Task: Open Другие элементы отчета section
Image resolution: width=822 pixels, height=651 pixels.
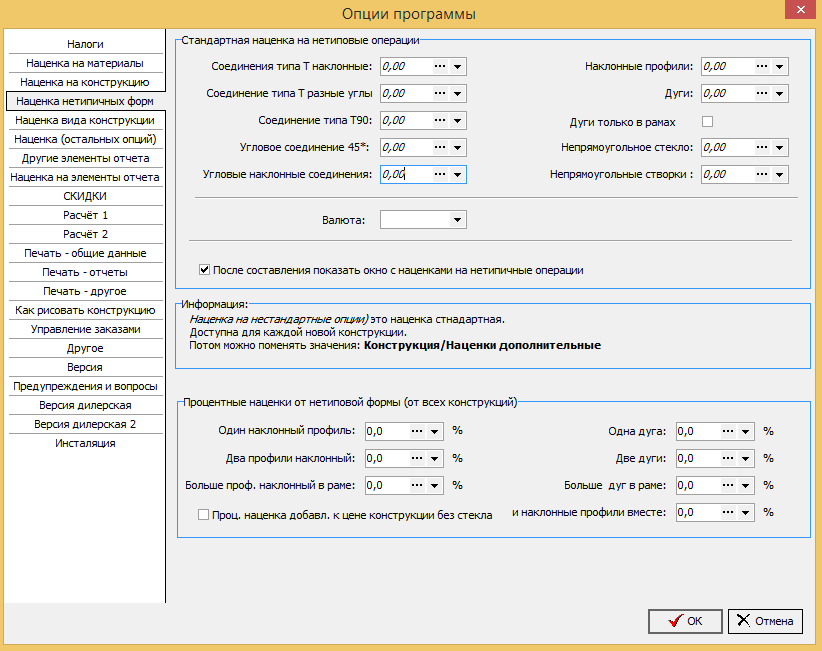Action: (x=85, y=158)
